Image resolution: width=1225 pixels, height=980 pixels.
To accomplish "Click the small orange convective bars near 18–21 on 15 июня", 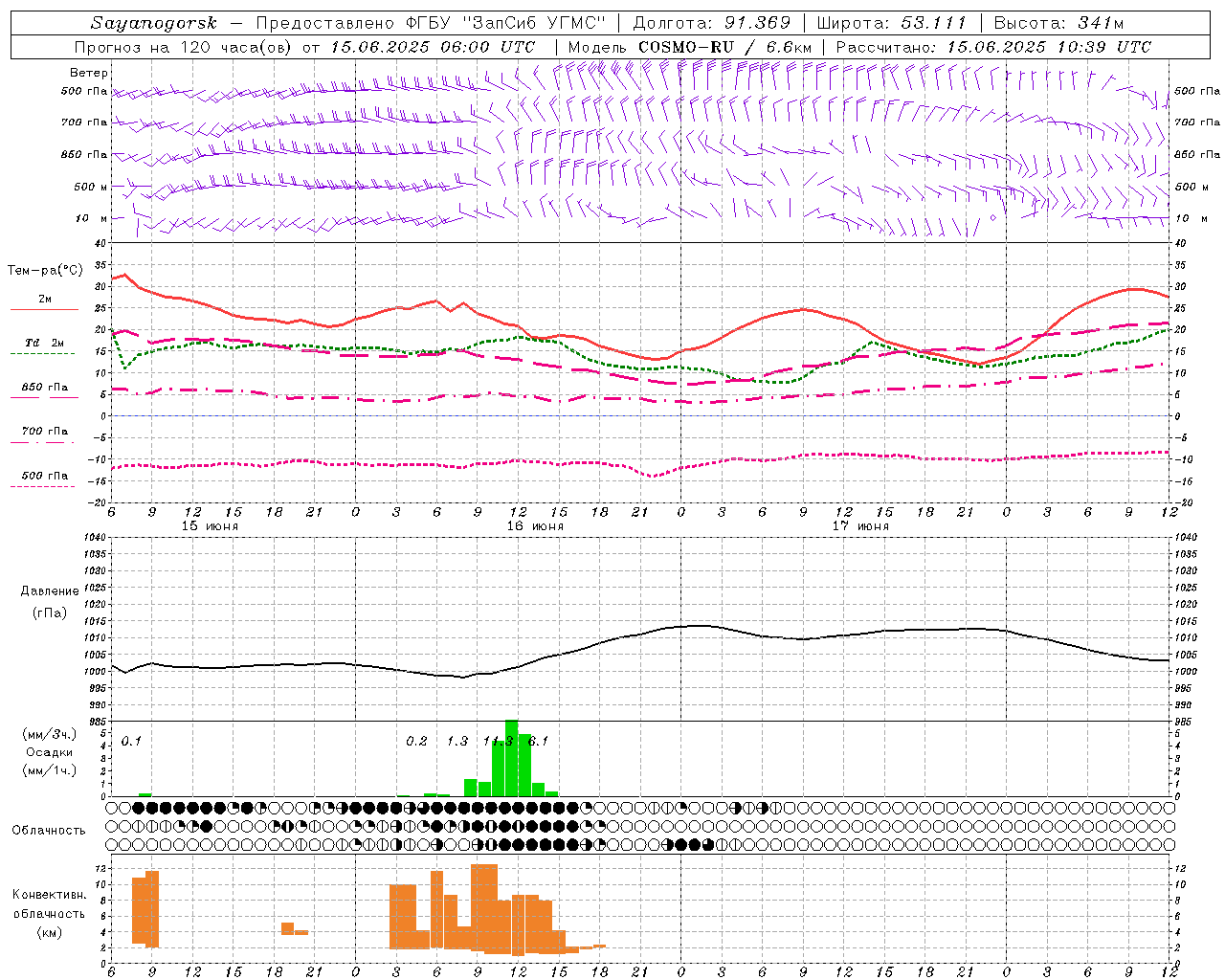I will click(x=294, y=928).
